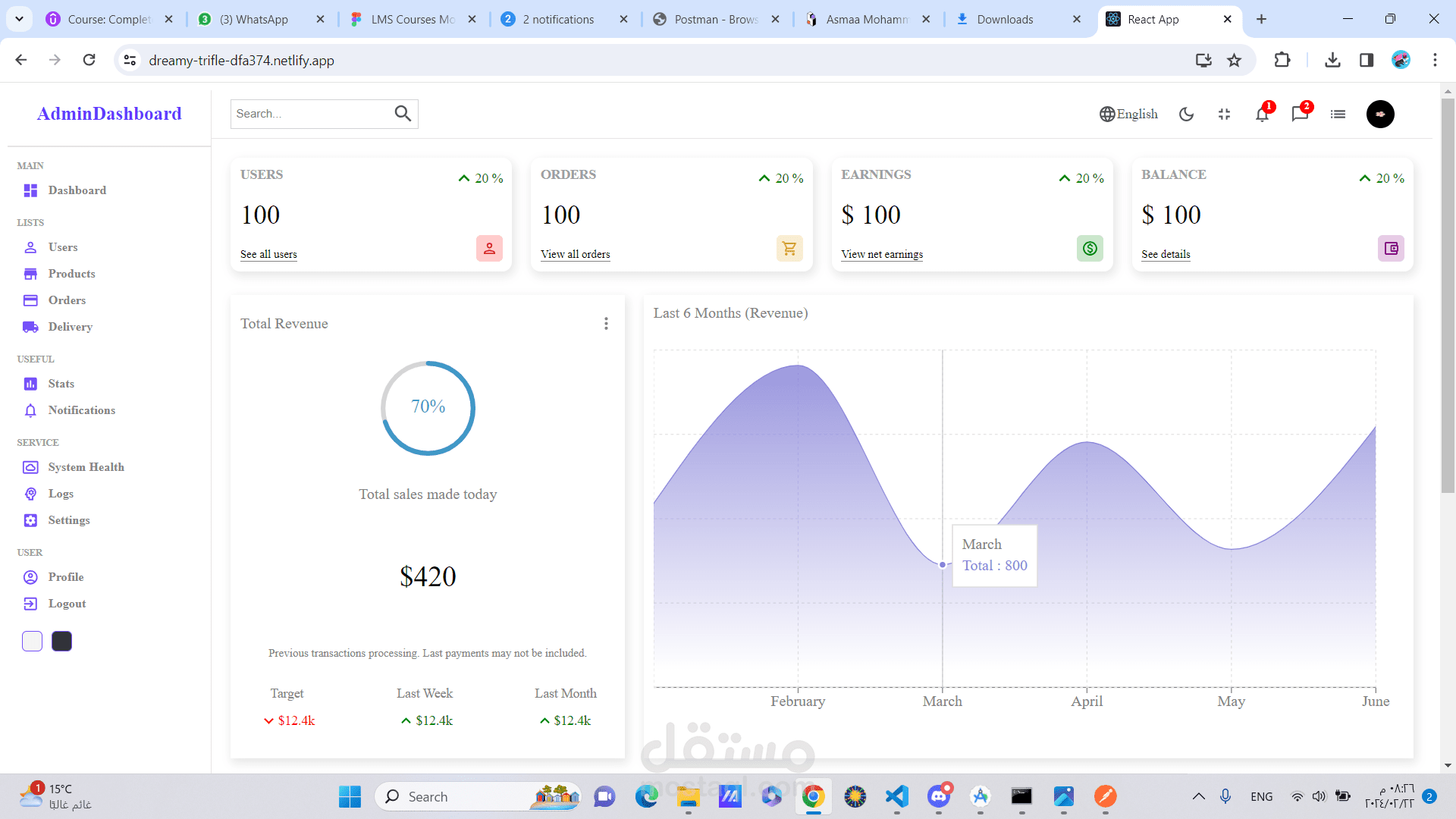Open Chrome three-dot menu

click(x=1435, y=60)
